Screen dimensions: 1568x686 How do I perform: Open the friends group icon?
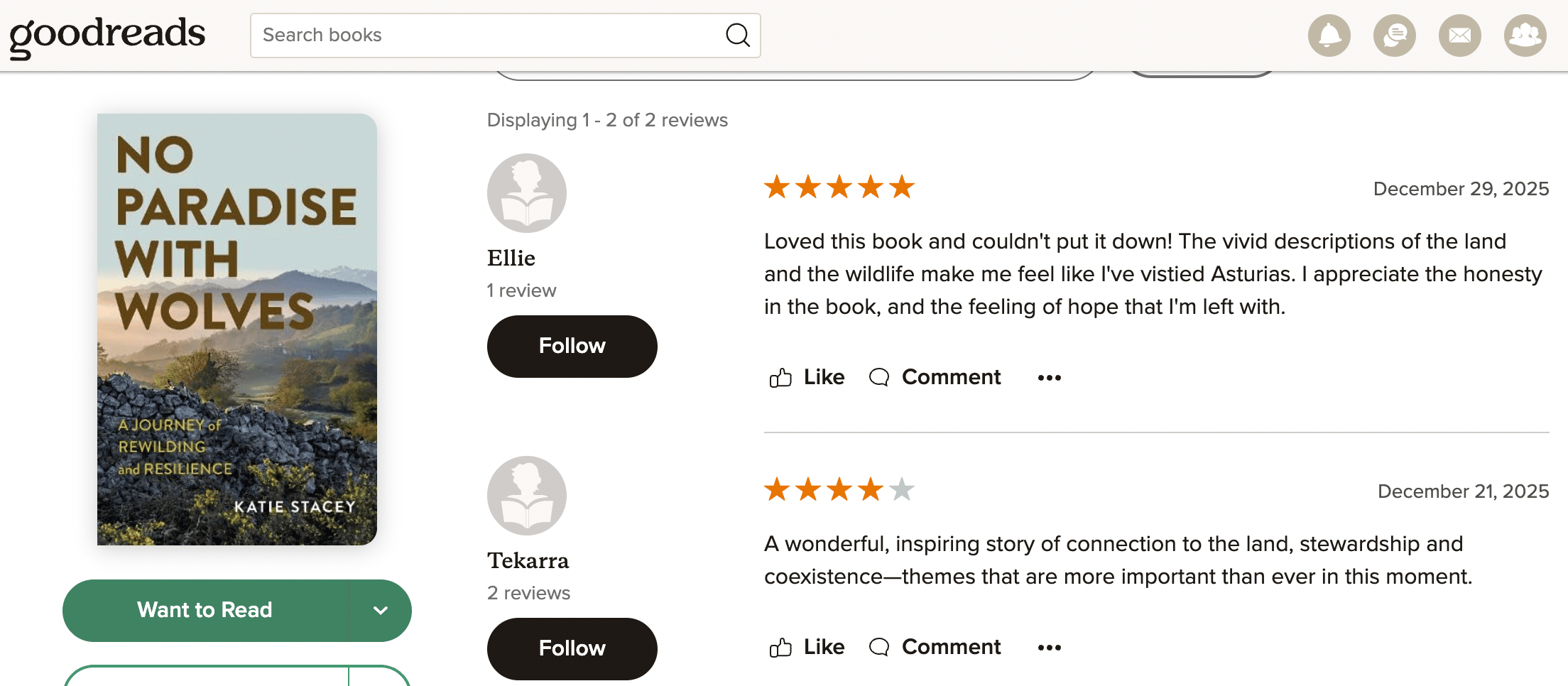click(x=1525, y=36)
